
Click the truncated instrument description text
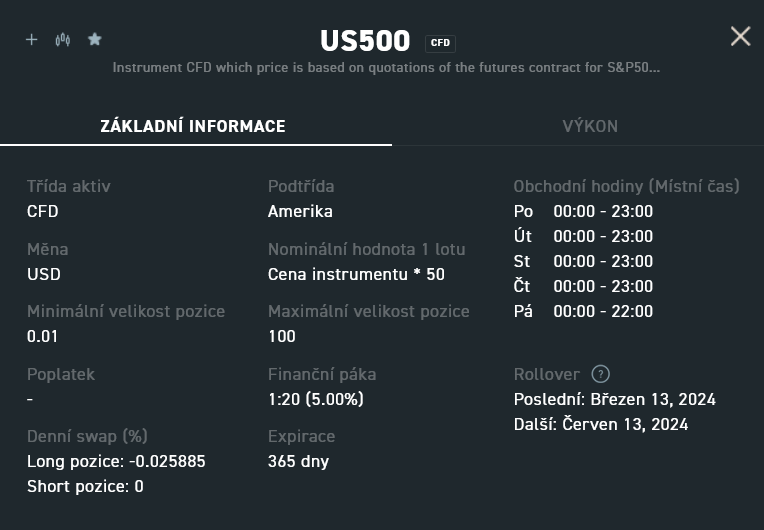click(x=386, y=68)
